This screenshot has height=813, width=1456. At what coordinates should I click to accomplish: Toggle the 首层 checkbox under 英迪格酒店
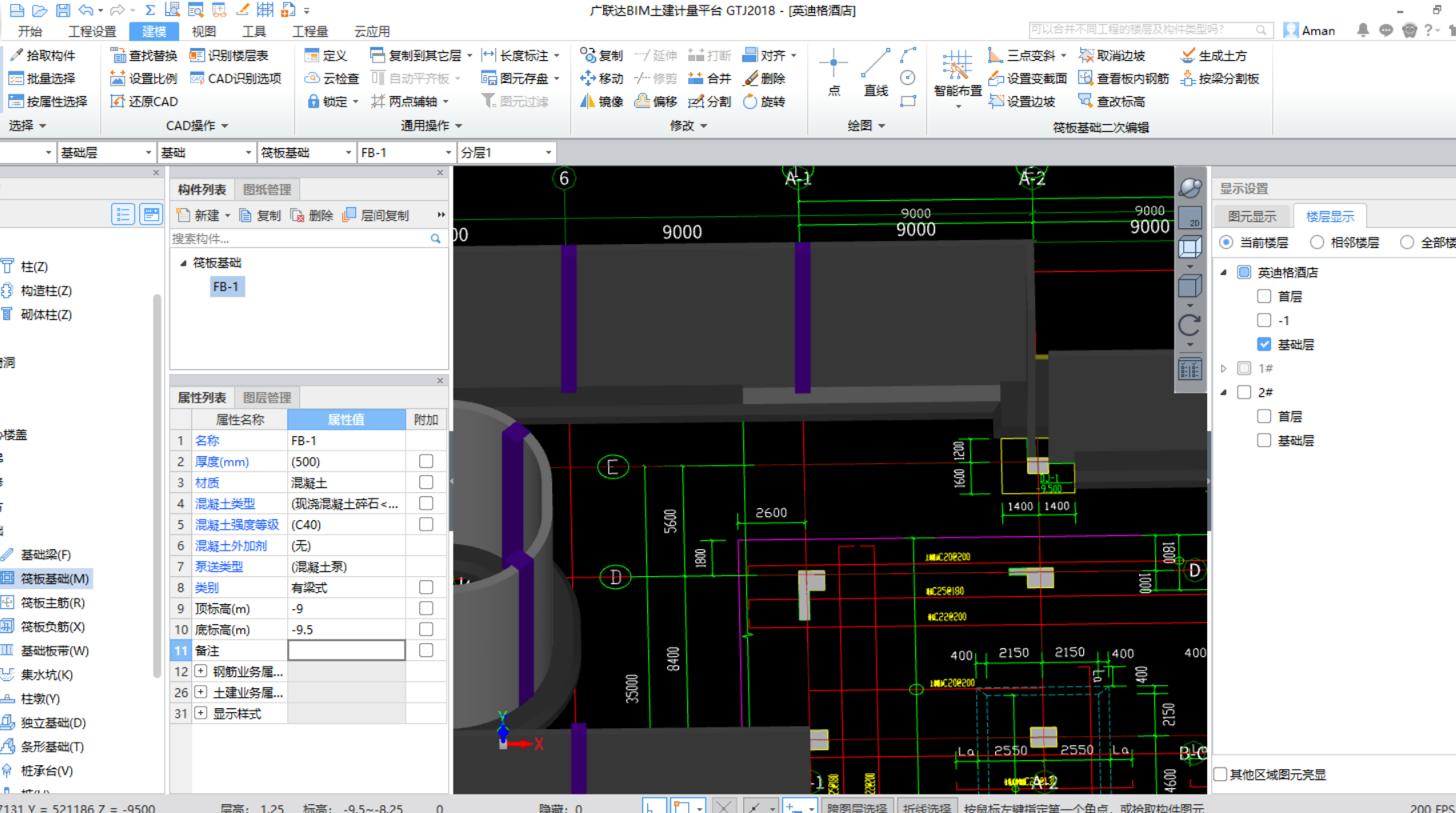tap(1264, 296)
